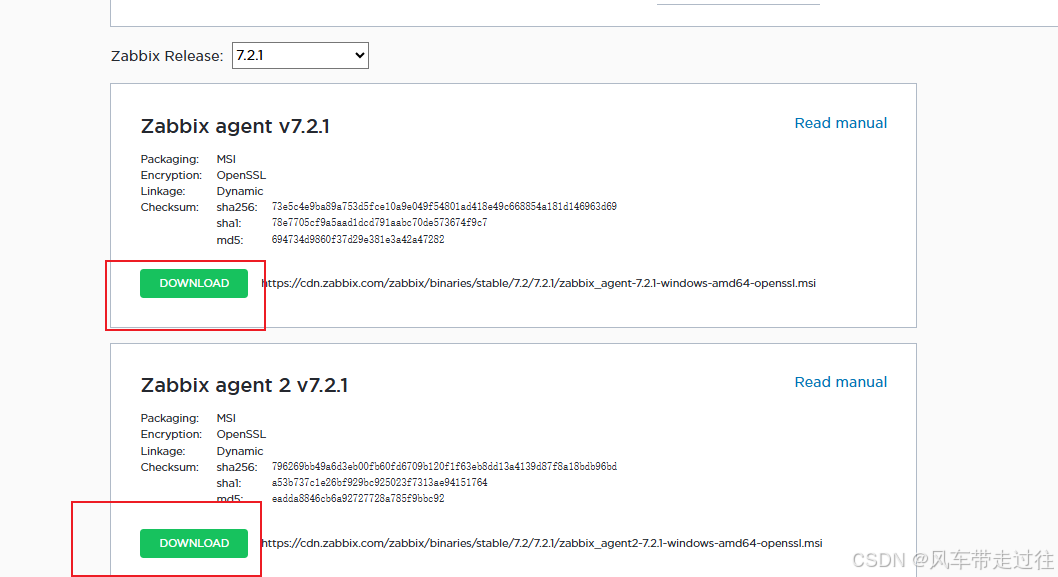Select the md5 checksum starting 694734d9

(x=358, y=240)
